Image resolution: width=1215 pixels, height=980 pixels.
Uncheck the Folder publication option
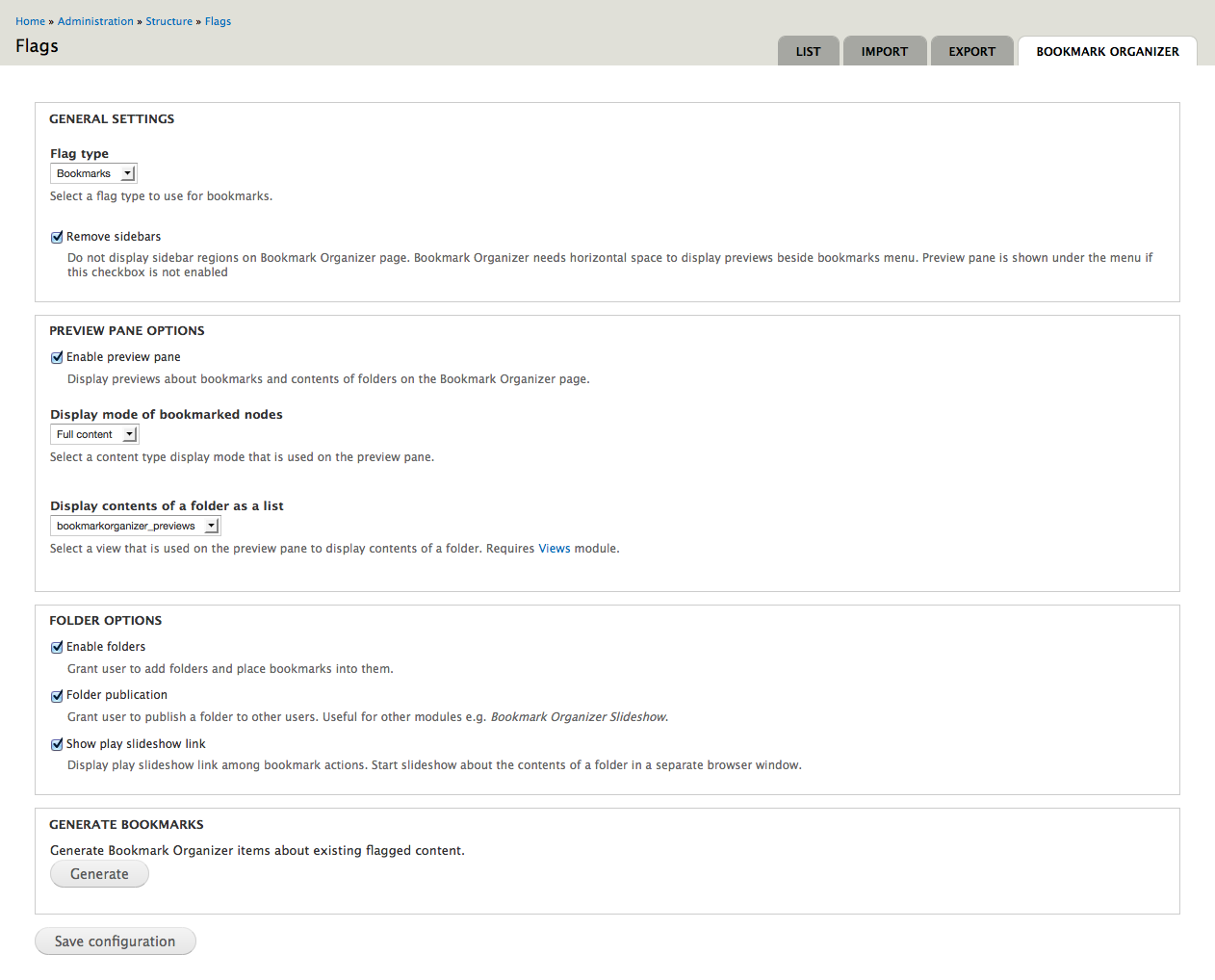tap(57, 695)
